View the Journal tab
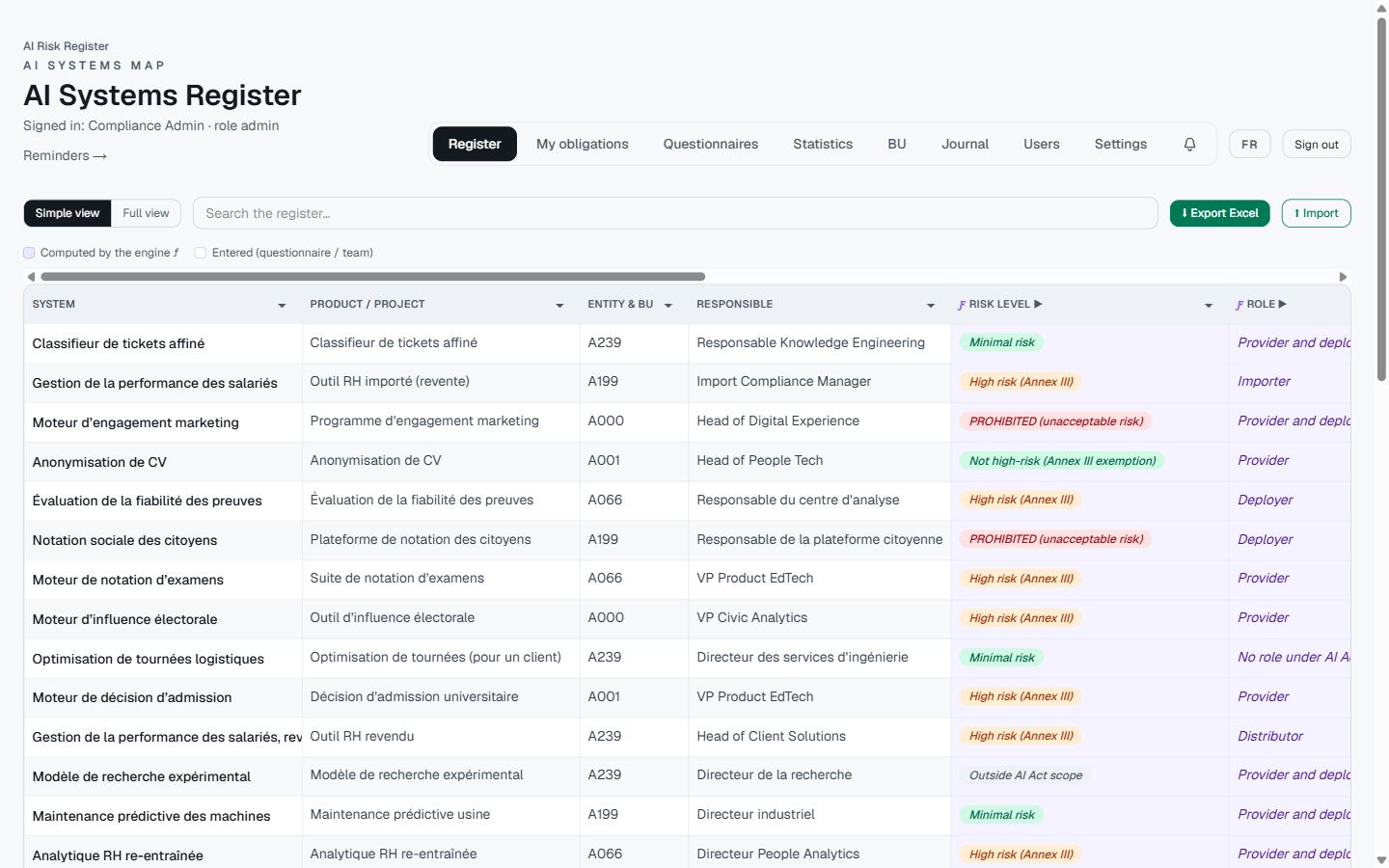Viewport: 1389px width, 868px height. 966,144
